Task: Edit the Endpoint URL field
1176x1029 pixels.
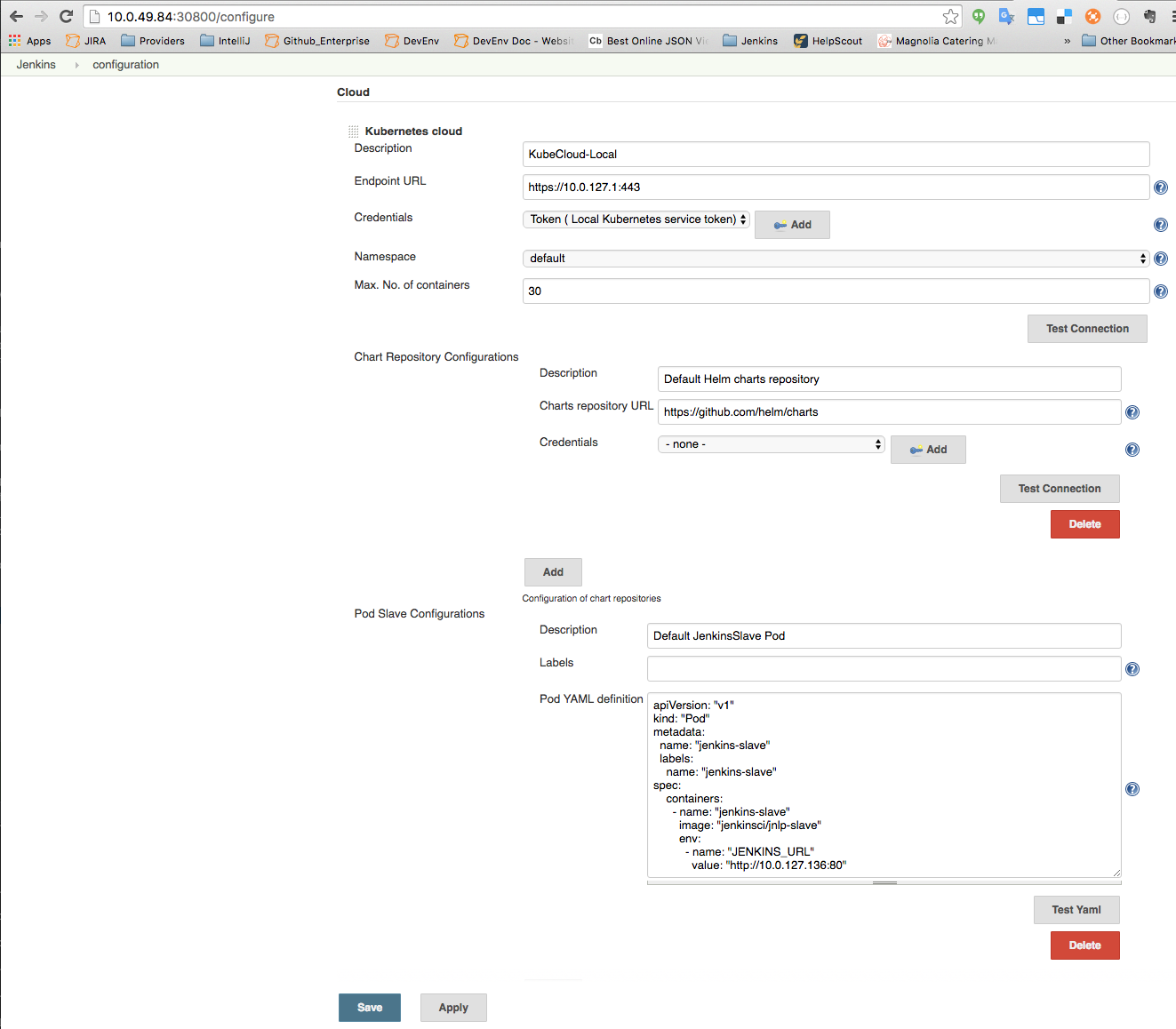Action: [836, 187]
